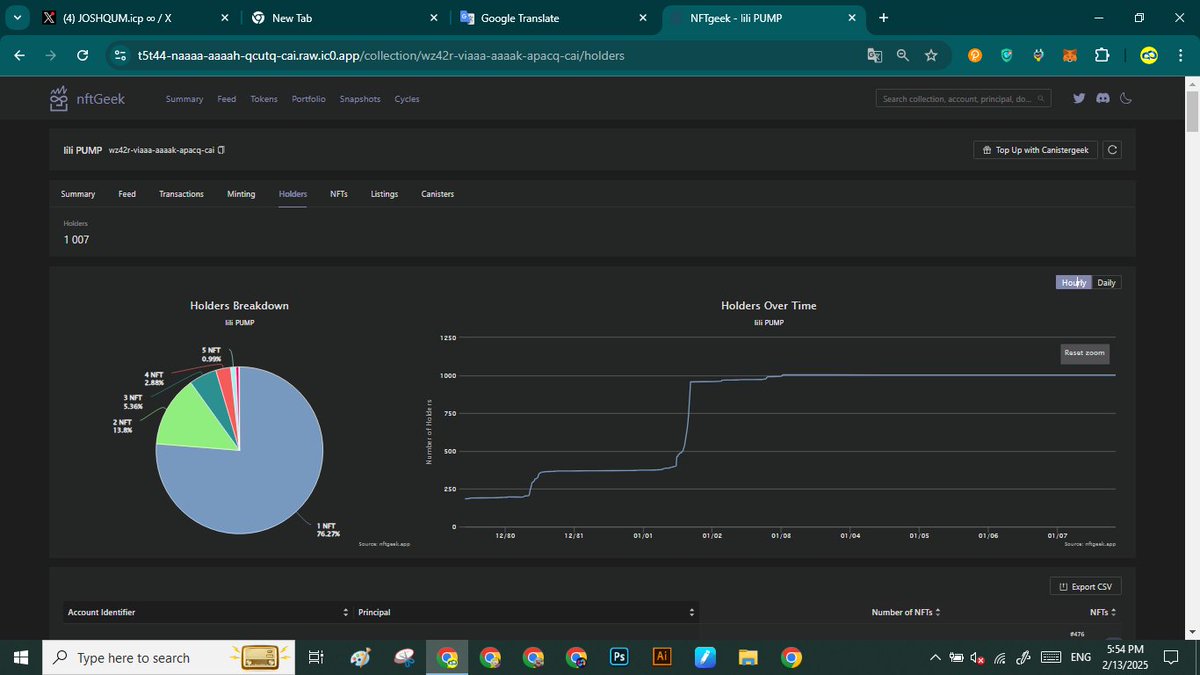1200x675 pixels.
Task: Click the muted volume tray icon
Action: (976, 657)
